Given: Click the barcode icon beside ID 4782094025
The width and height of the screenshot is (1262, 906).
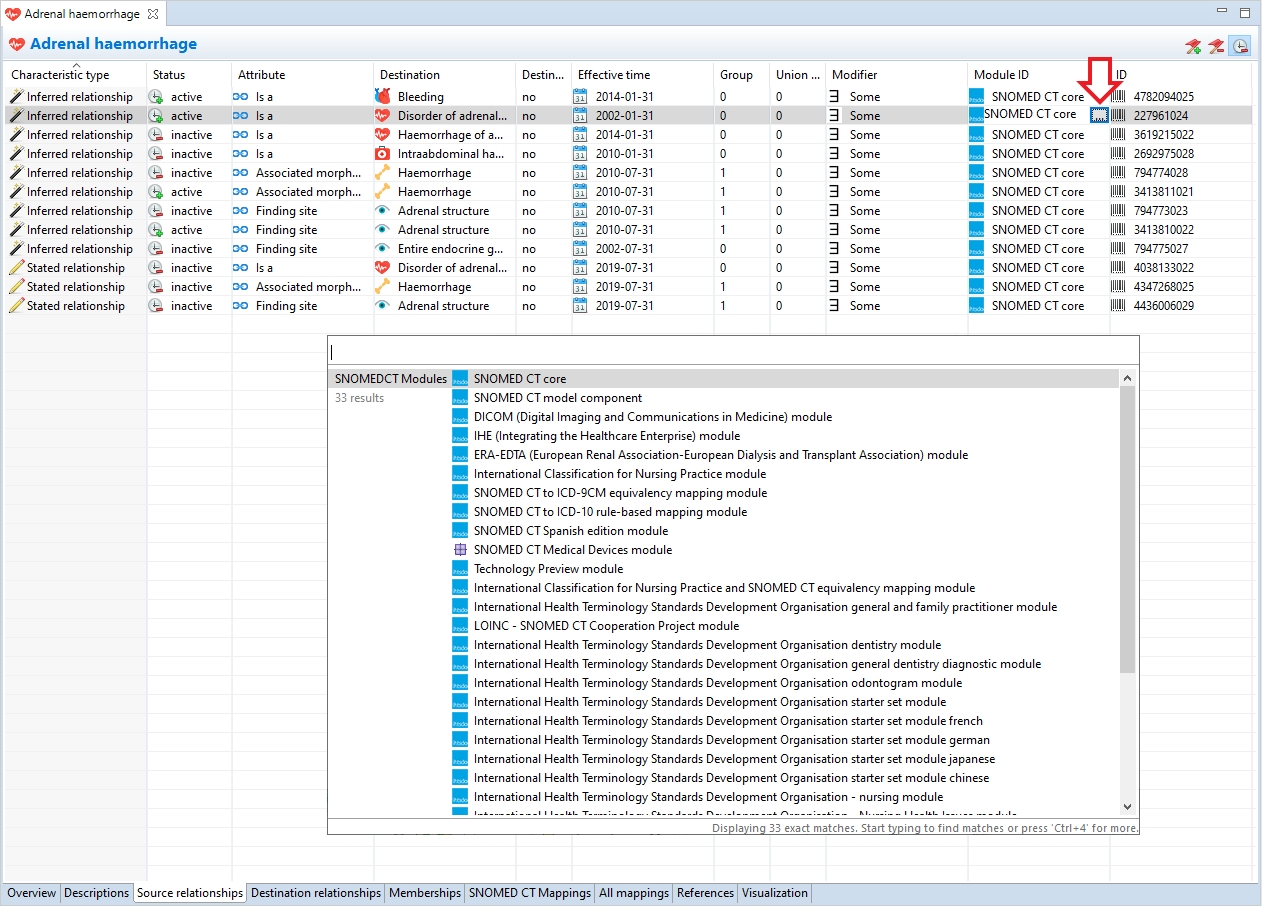Looking at the screenshot, I should click(x=1118, y=97).
